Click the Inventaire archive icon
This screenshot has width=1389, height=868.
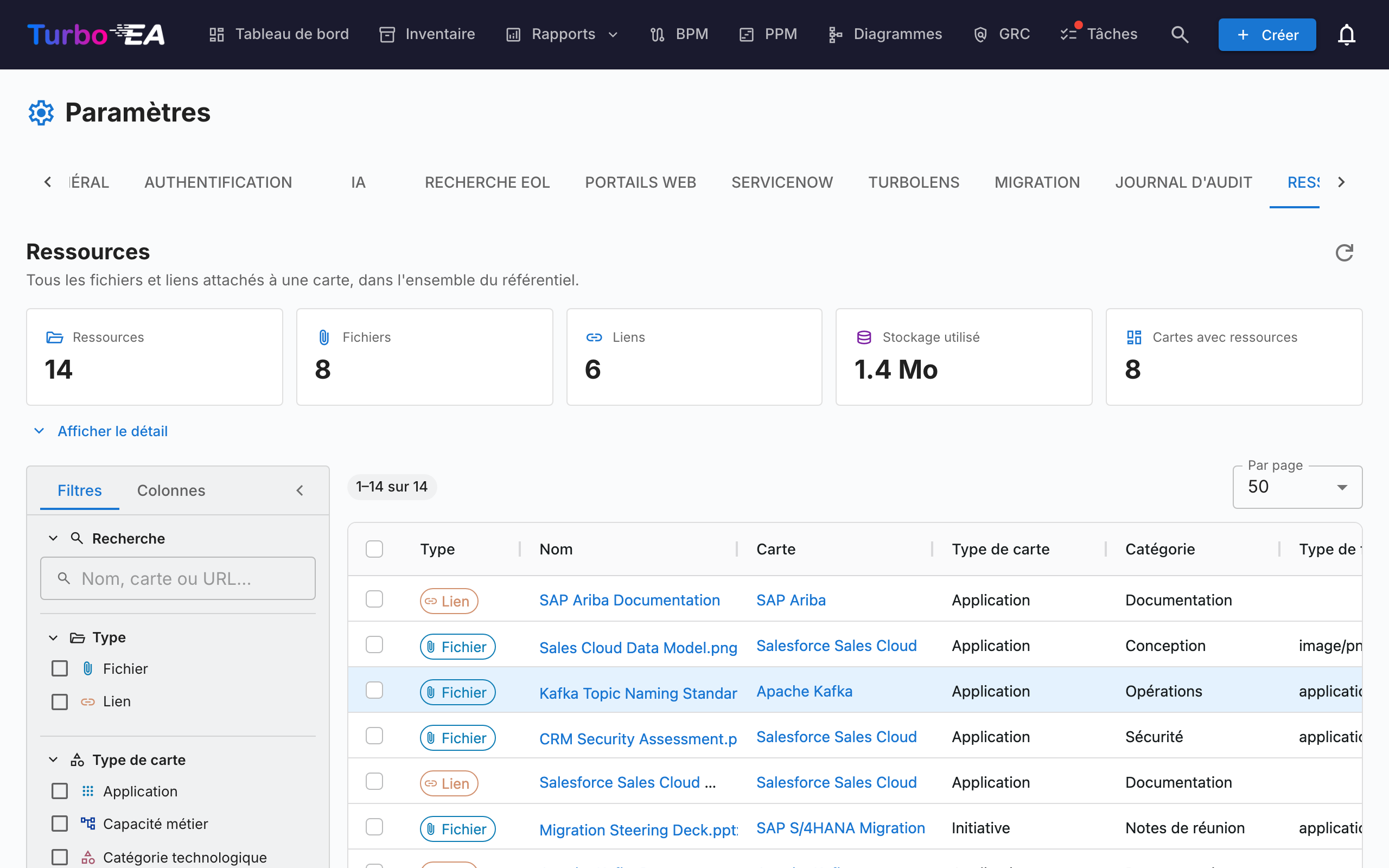pyautogui.click(x=387, y=34)
